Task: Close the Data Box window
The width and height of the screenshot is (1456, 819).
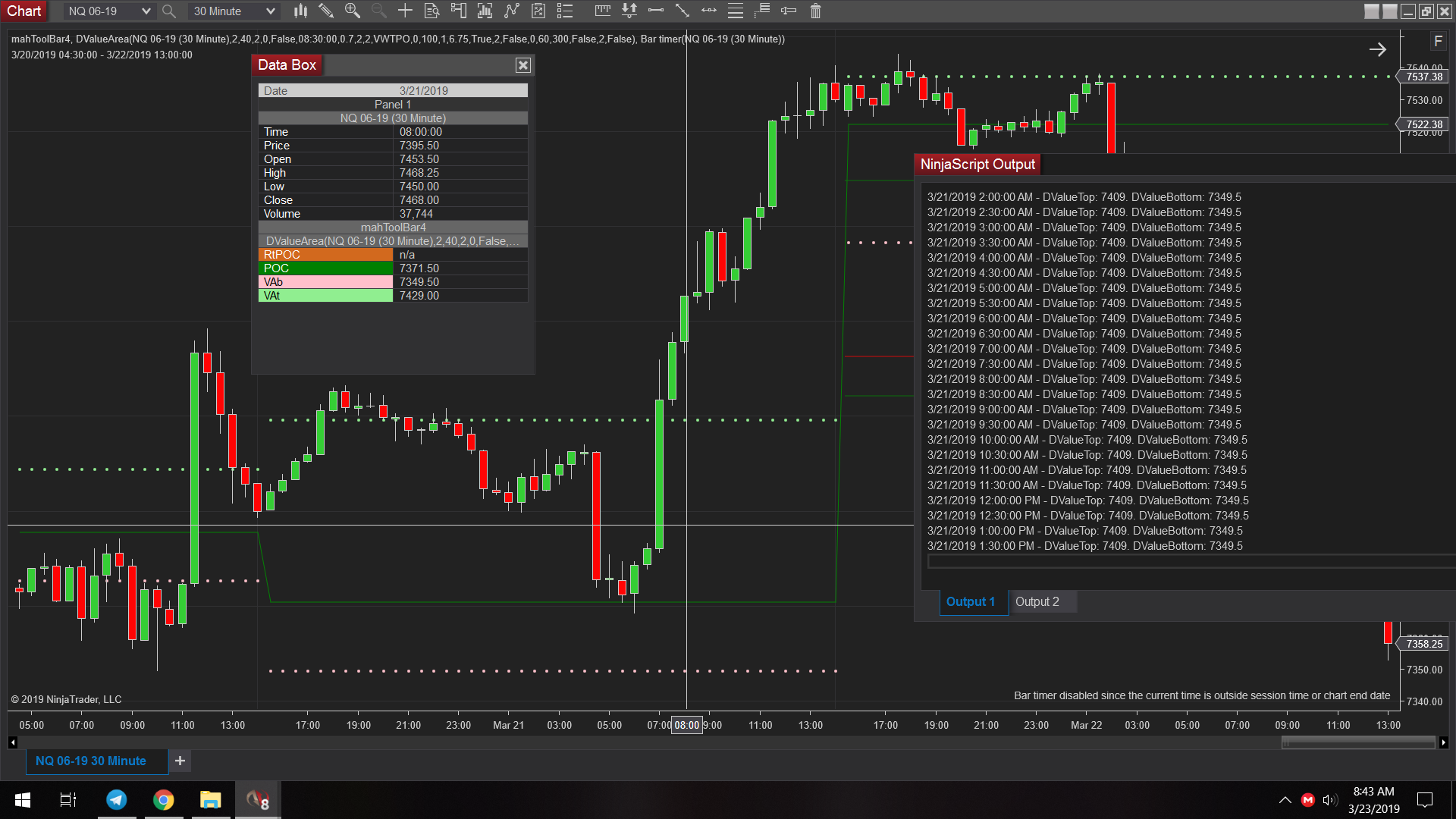Action: 522,65
